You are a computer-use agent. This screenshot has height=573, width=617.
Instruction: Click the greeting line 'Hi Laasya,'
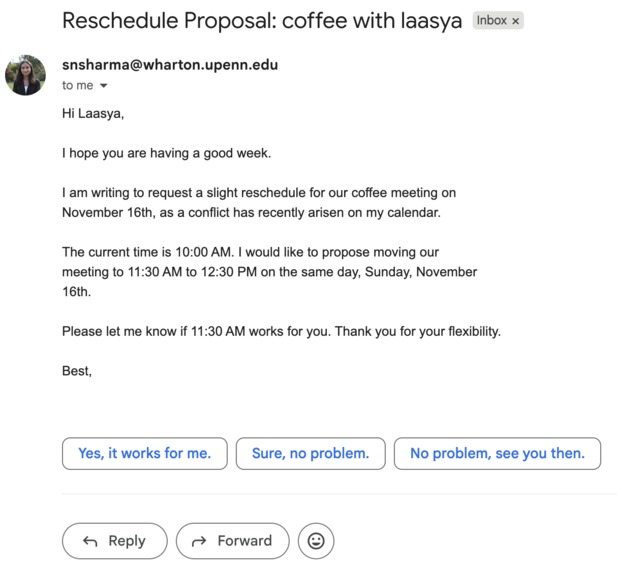click(x=93, y=113)
